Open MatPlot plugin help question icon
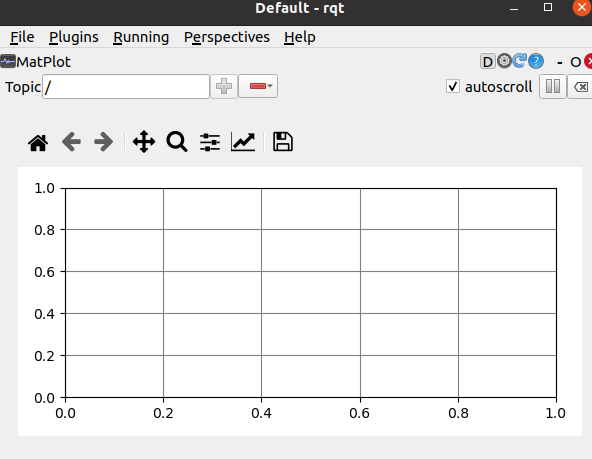This screenshot has width=592, height=459. tap(536, 61)
